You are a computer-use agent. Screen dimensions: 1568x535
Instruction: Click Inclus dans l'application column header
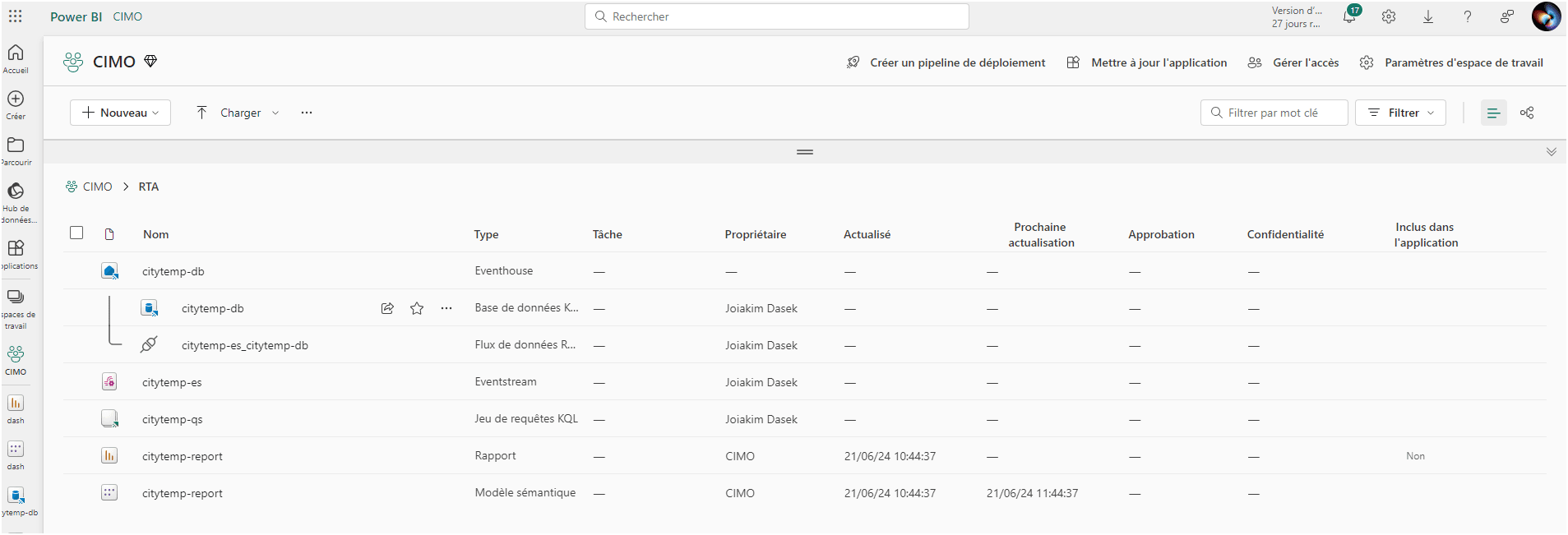pos(1426,234)
